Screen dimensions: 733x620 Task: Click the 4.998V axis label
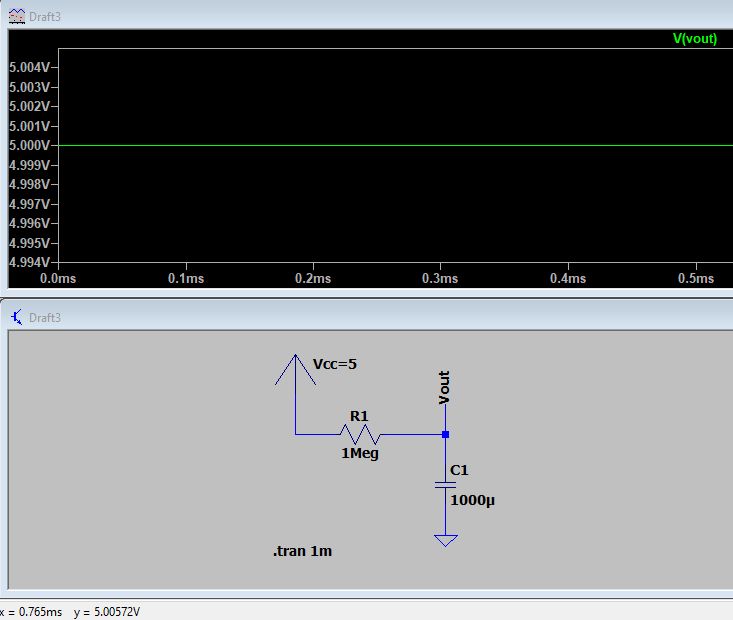29,184
